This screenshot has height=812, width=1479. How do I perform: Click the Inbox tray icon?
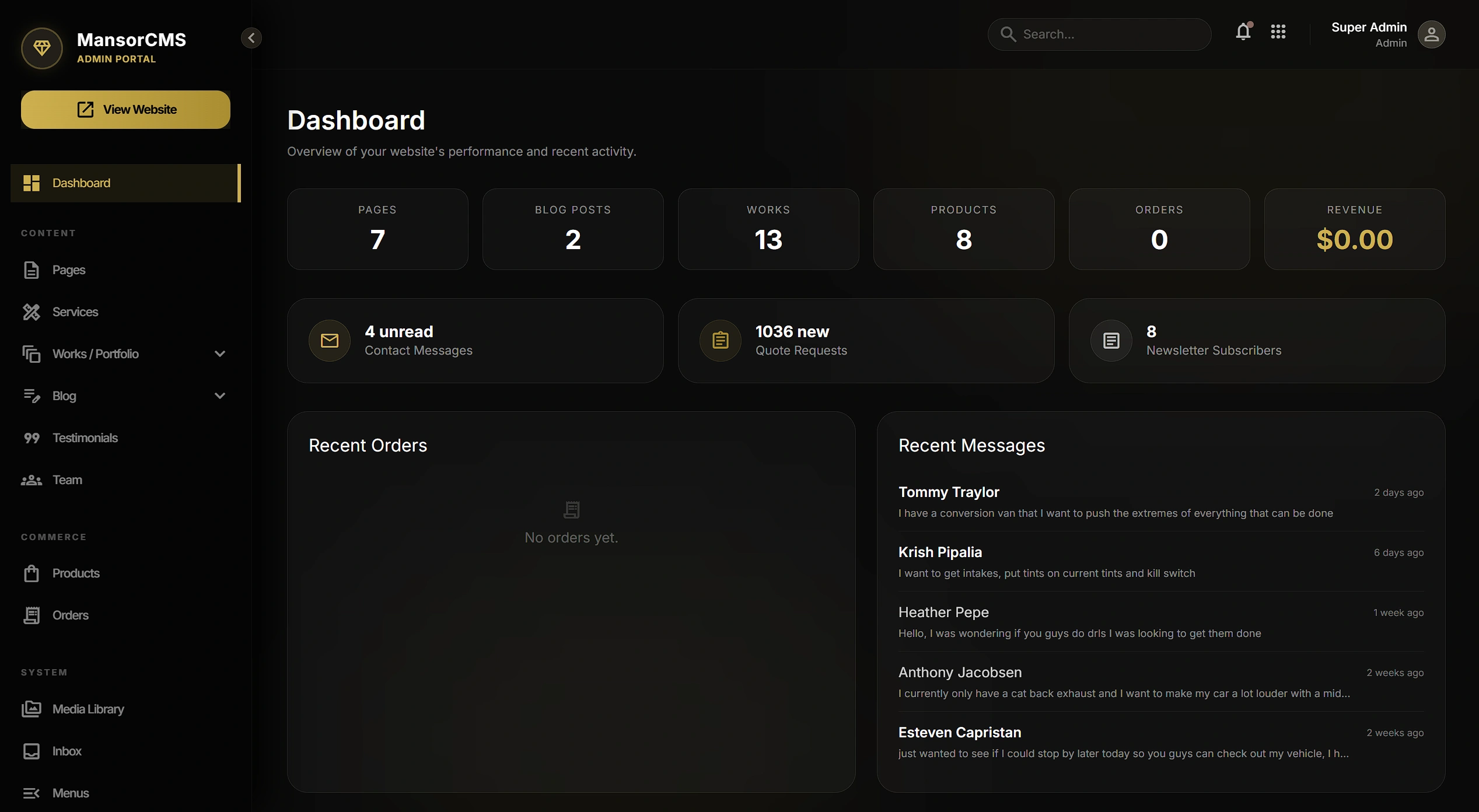(32, 751)
